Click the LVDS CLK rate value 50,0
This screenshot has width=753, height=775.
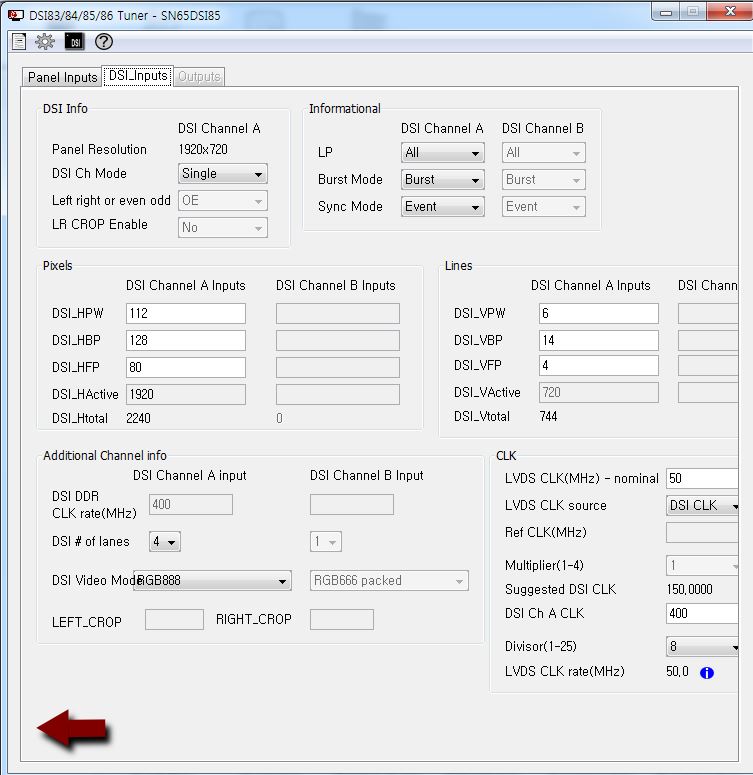(x=677, y=671)
